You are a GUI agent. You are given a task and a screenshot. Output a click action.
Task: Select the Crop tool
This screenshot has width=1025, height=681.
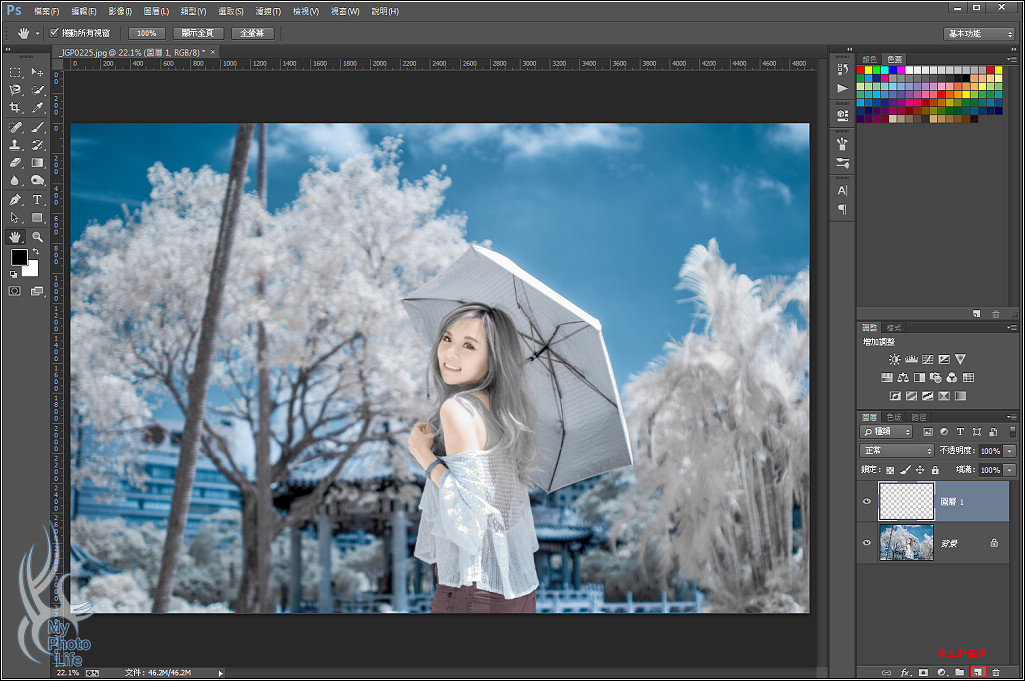[15, 107]
